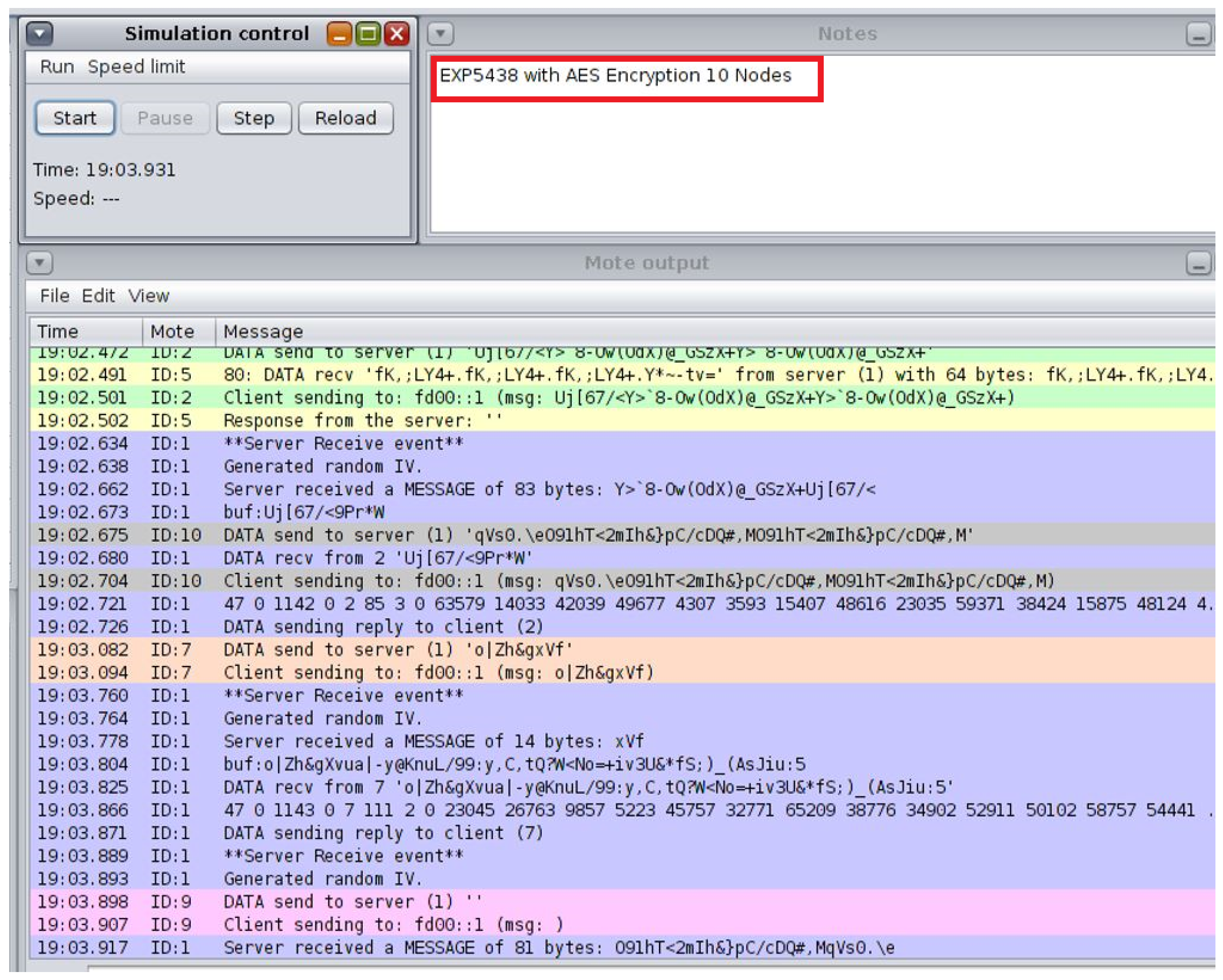Open the Simulation control window menu arrow

click(x=40, y=34)
